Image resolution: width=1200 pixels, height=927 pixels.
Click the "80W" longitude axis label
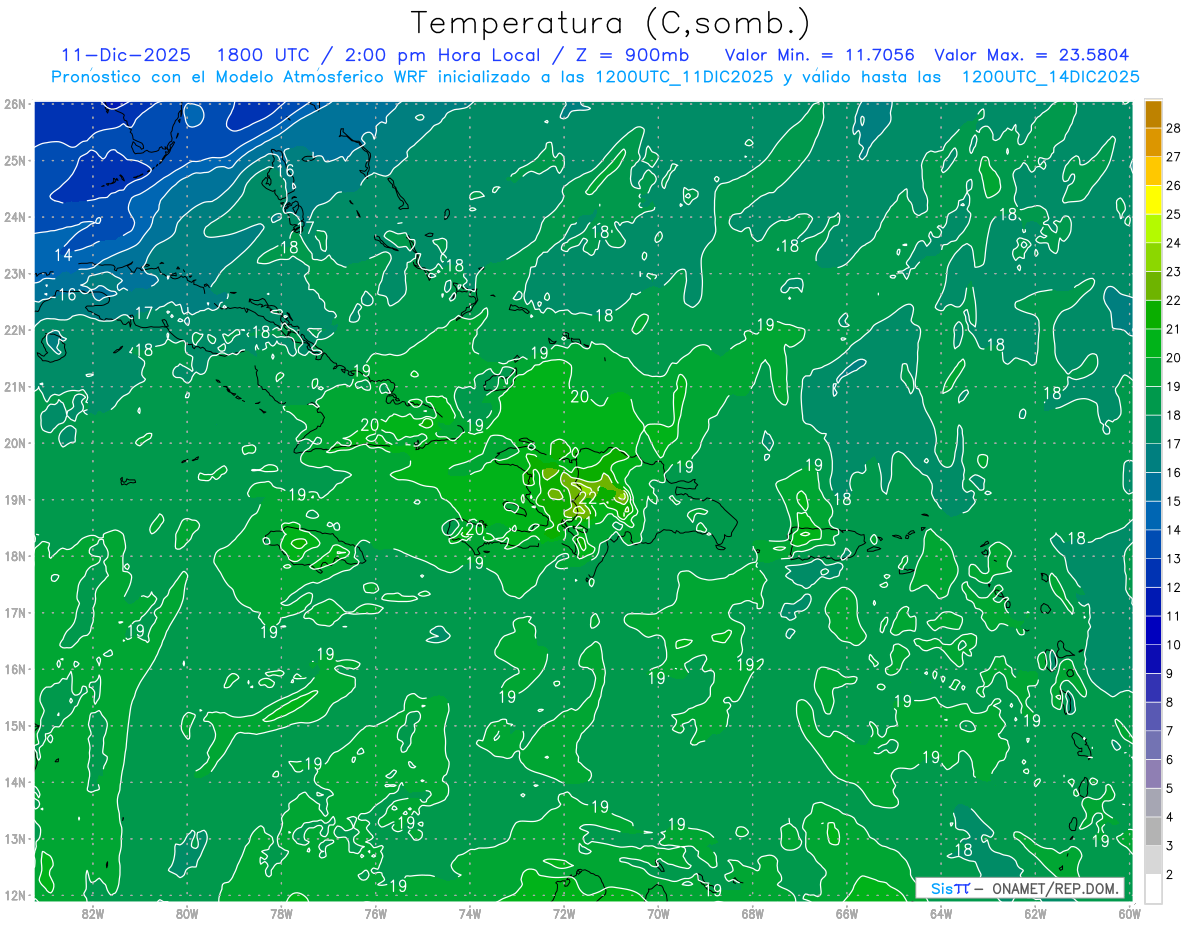click(187, 913)
